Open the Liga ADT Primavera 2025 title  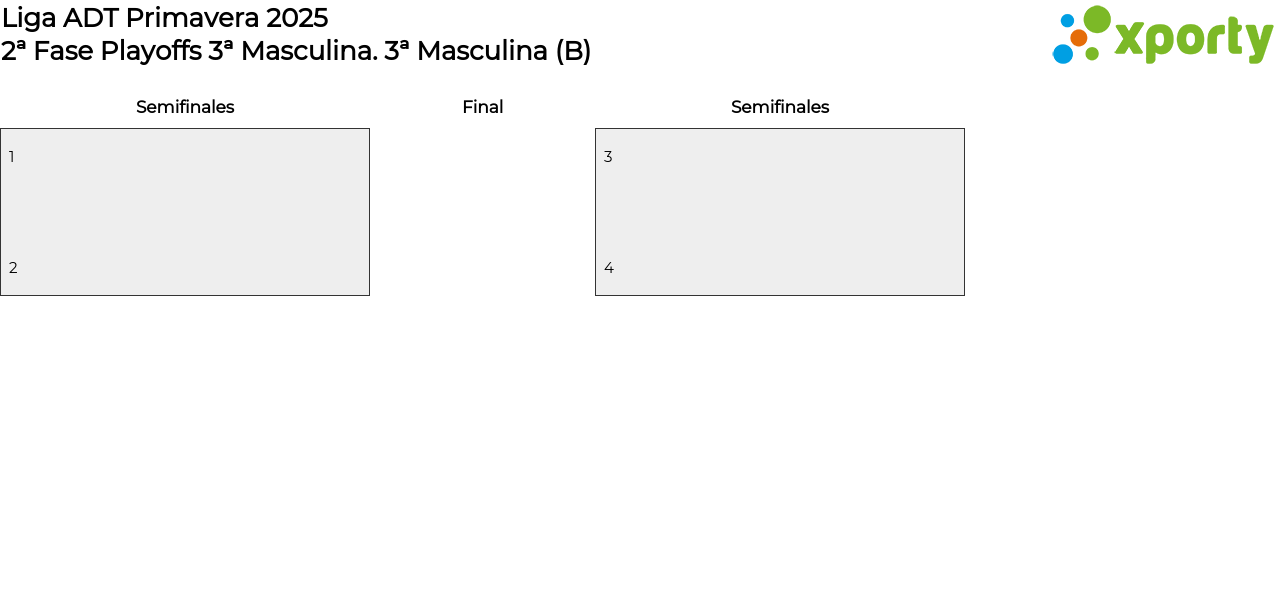[x=164, y=18]
